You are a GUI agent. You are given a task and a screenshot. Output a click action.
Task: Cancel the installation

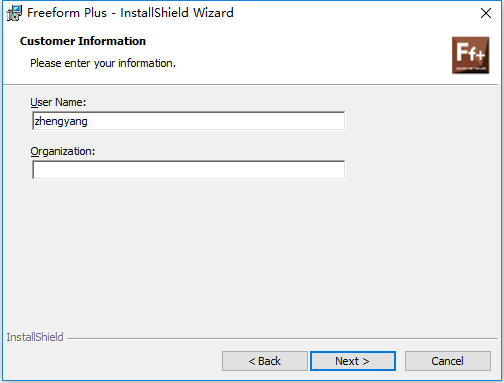click(448, 361)
